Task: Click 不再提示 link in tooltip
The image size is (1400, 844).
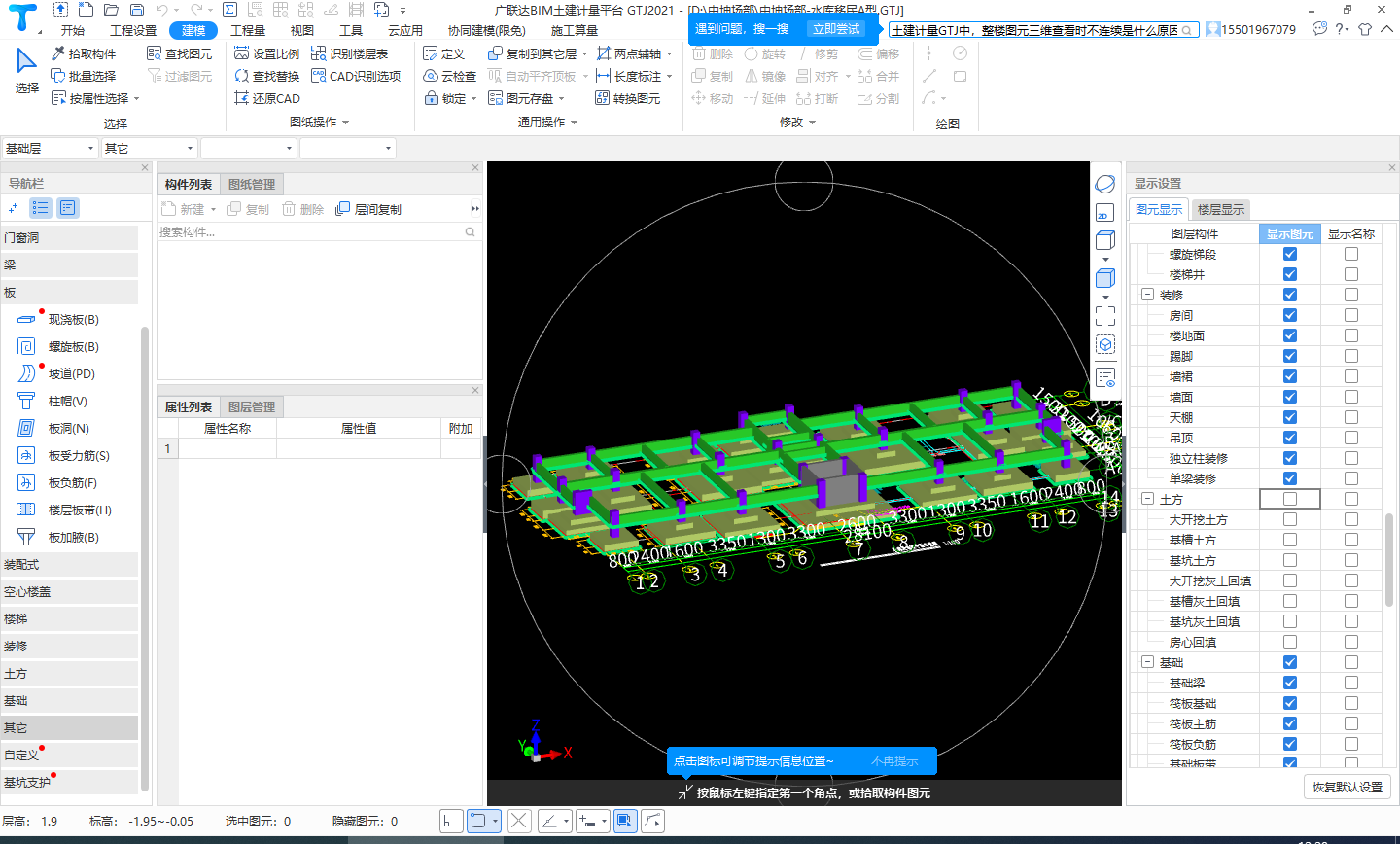Action: tap(894, 760)
